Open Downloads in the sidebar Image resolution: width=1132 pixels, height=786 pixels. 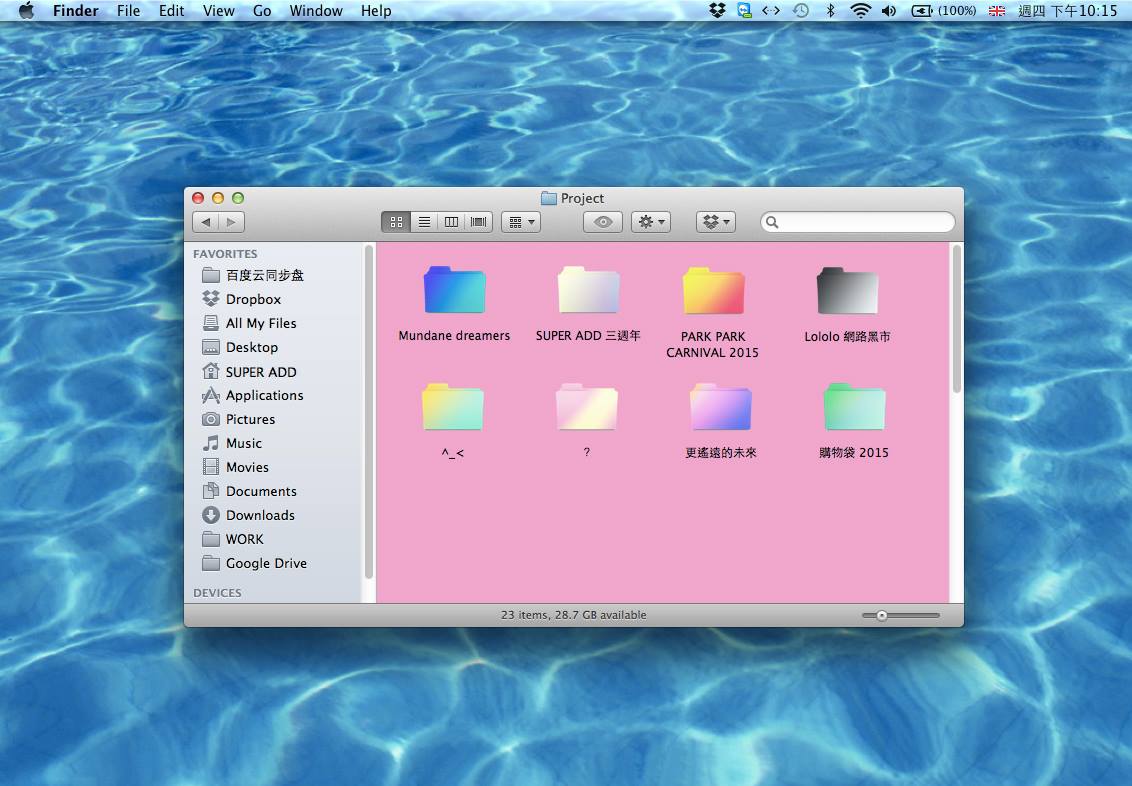click(x=259, y=515)
